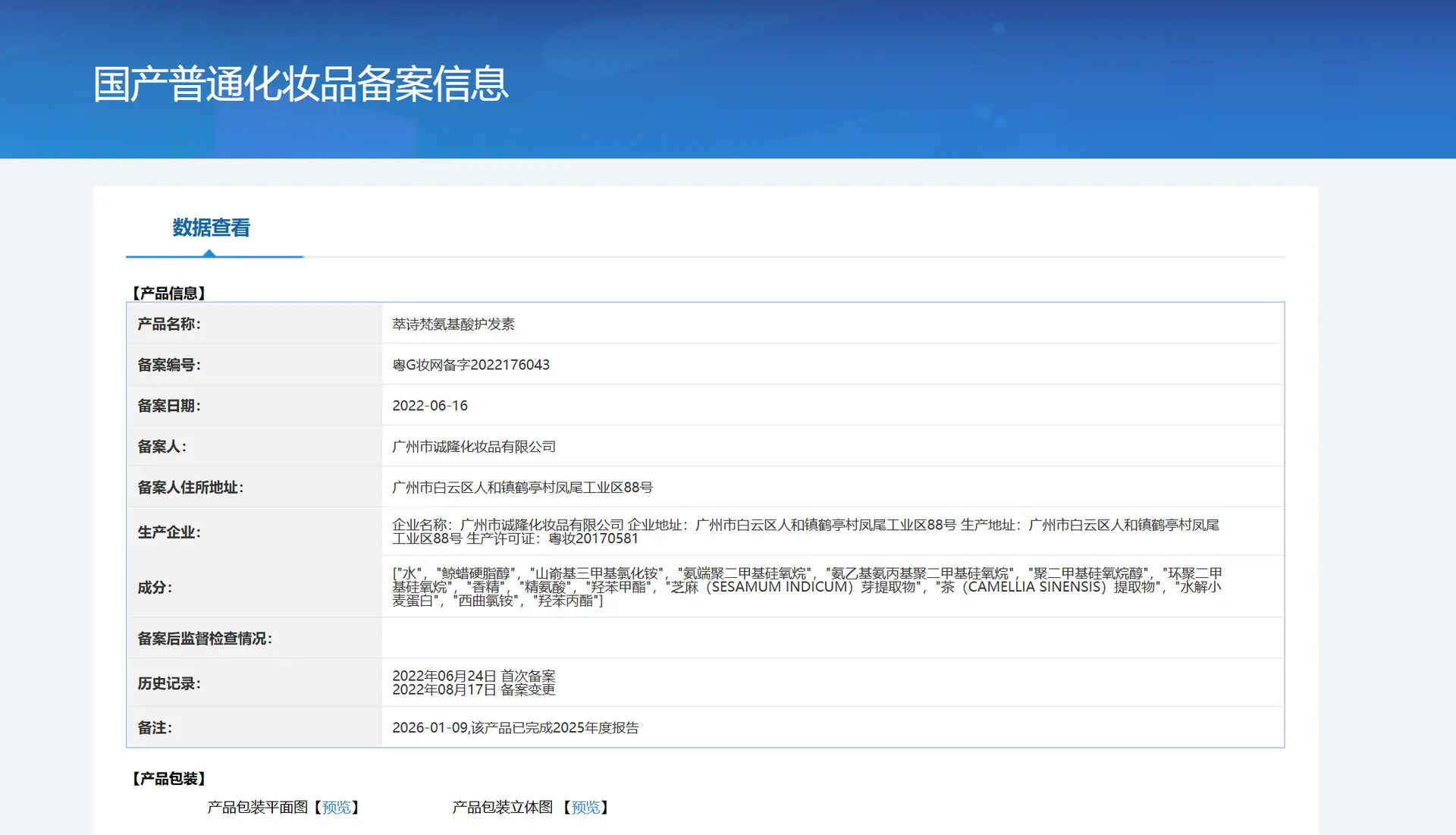Click the 历史记录 row label

pyautogui.click(x=169, y=683)
